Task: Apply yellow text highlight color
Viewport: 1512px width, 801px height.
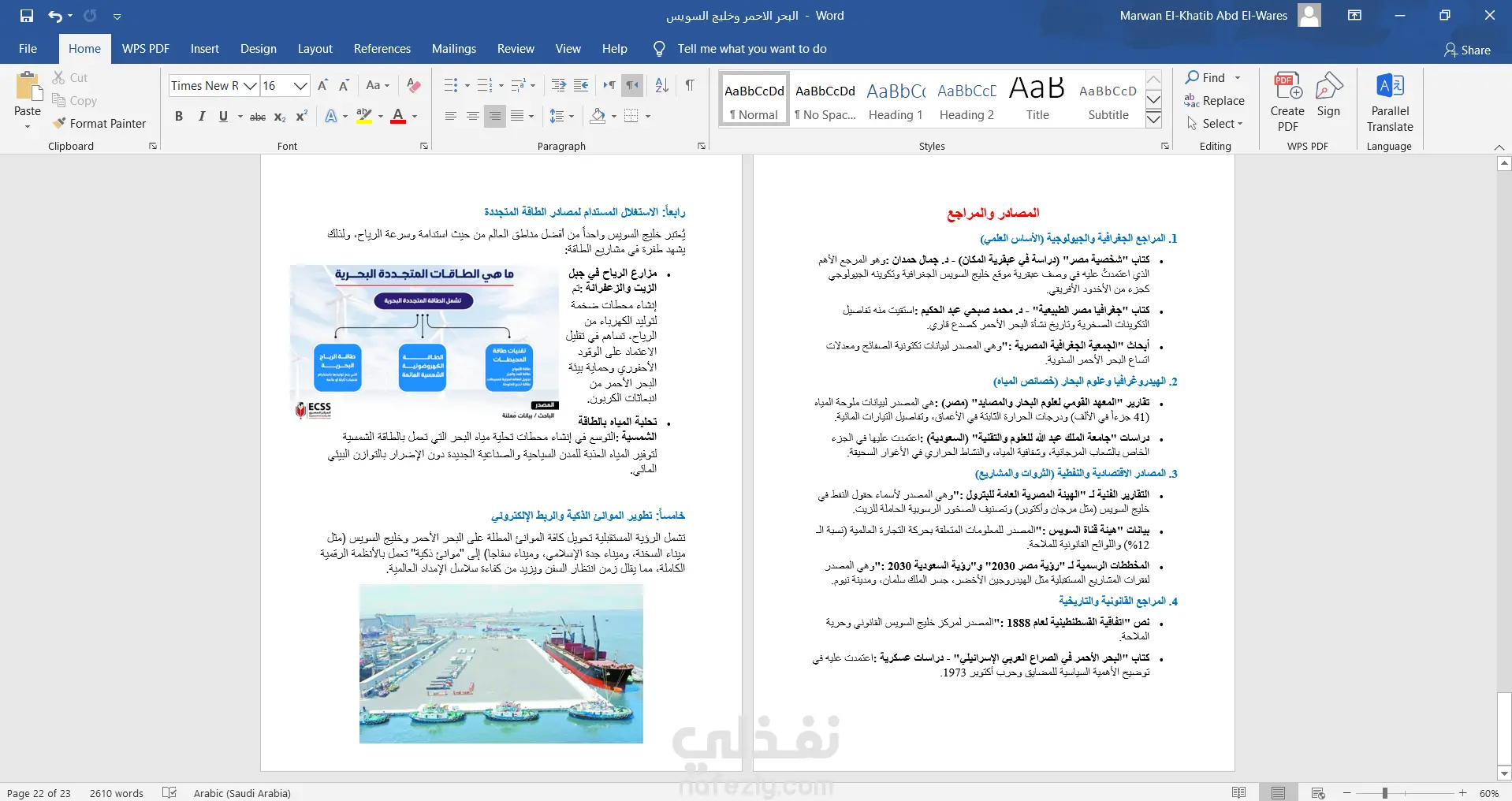Action: point(363,116)
